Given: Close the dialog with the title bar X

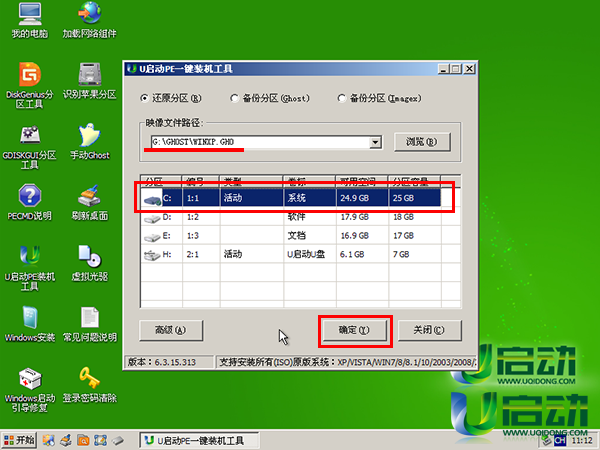Looking at the screenshot, I should 470,69.
